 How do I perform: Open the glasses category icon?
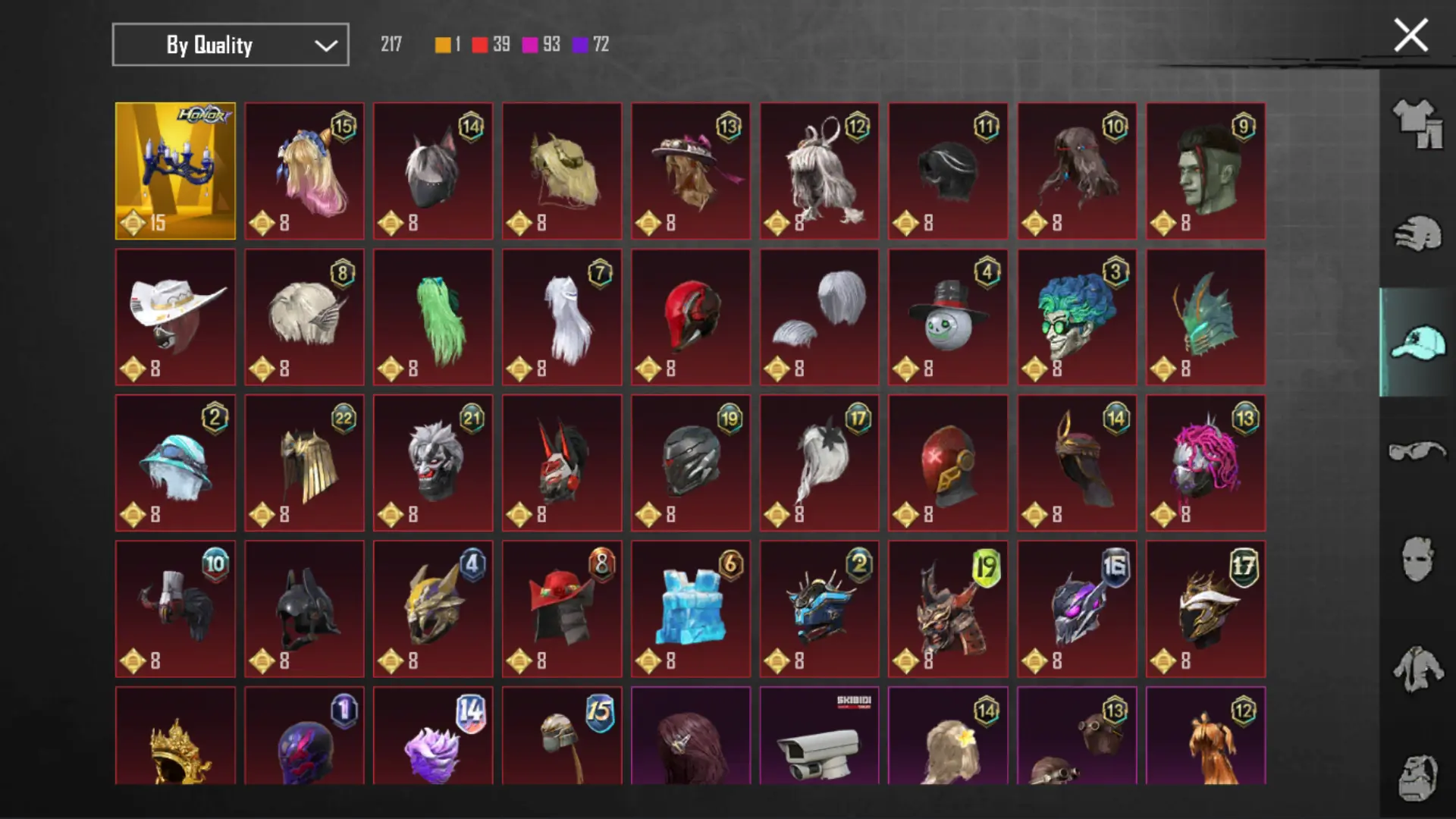1417,451
